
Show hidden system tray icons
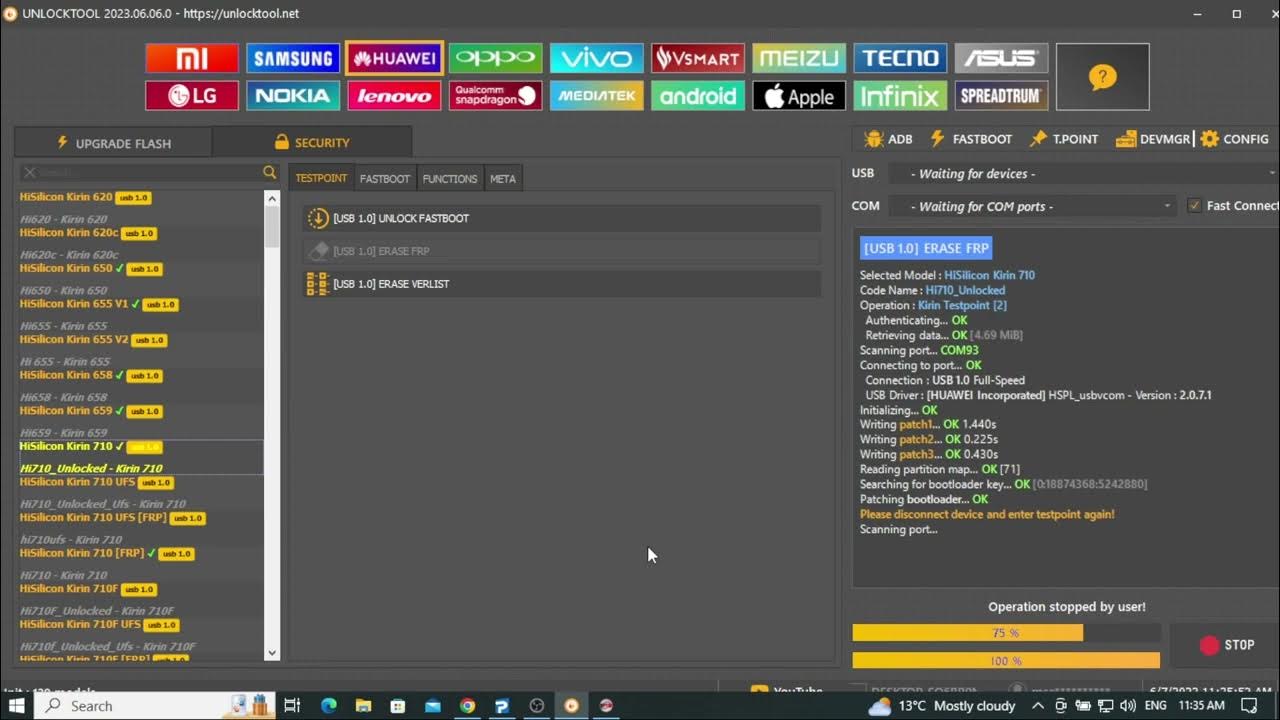1037,705
